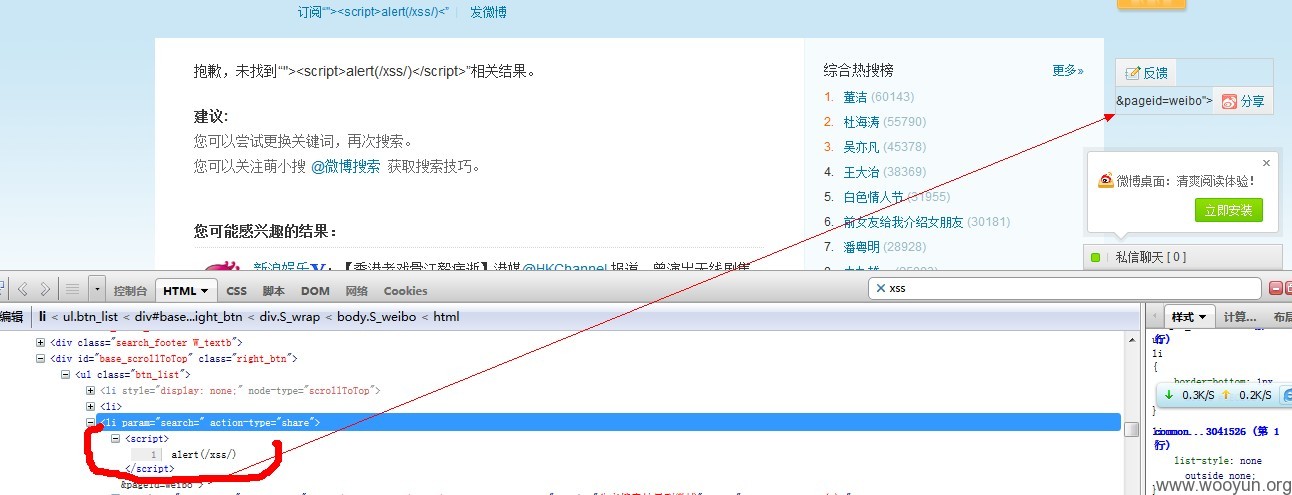Collapse the li param search= node
This screenshot has width=1292, height=495.
[91, 423]
